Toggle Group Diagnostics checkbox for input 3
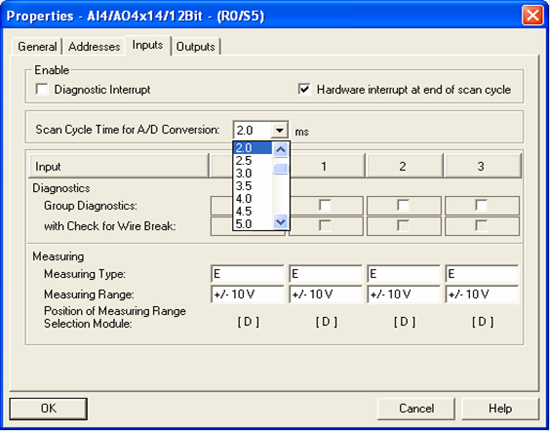 [481, 206]
